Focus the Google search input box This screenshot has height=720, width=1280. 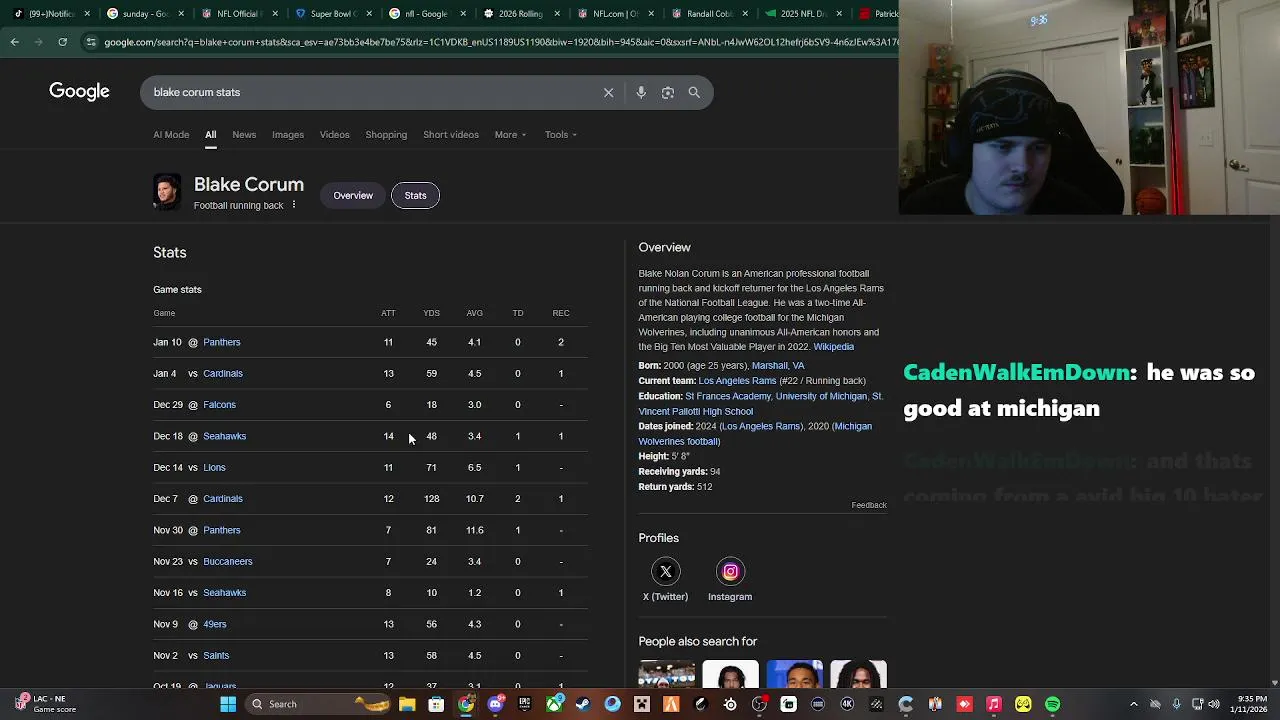(x=370, y=92)
